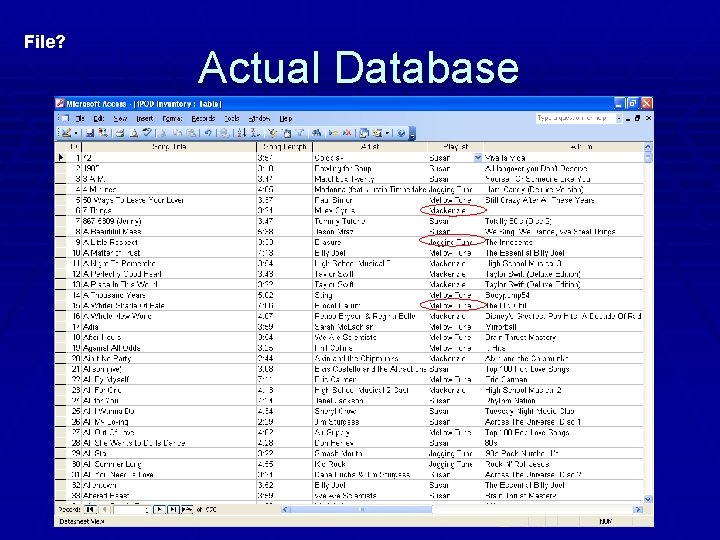
Task: Click the Undo arrow icon
Action: [x=208, y=133]
